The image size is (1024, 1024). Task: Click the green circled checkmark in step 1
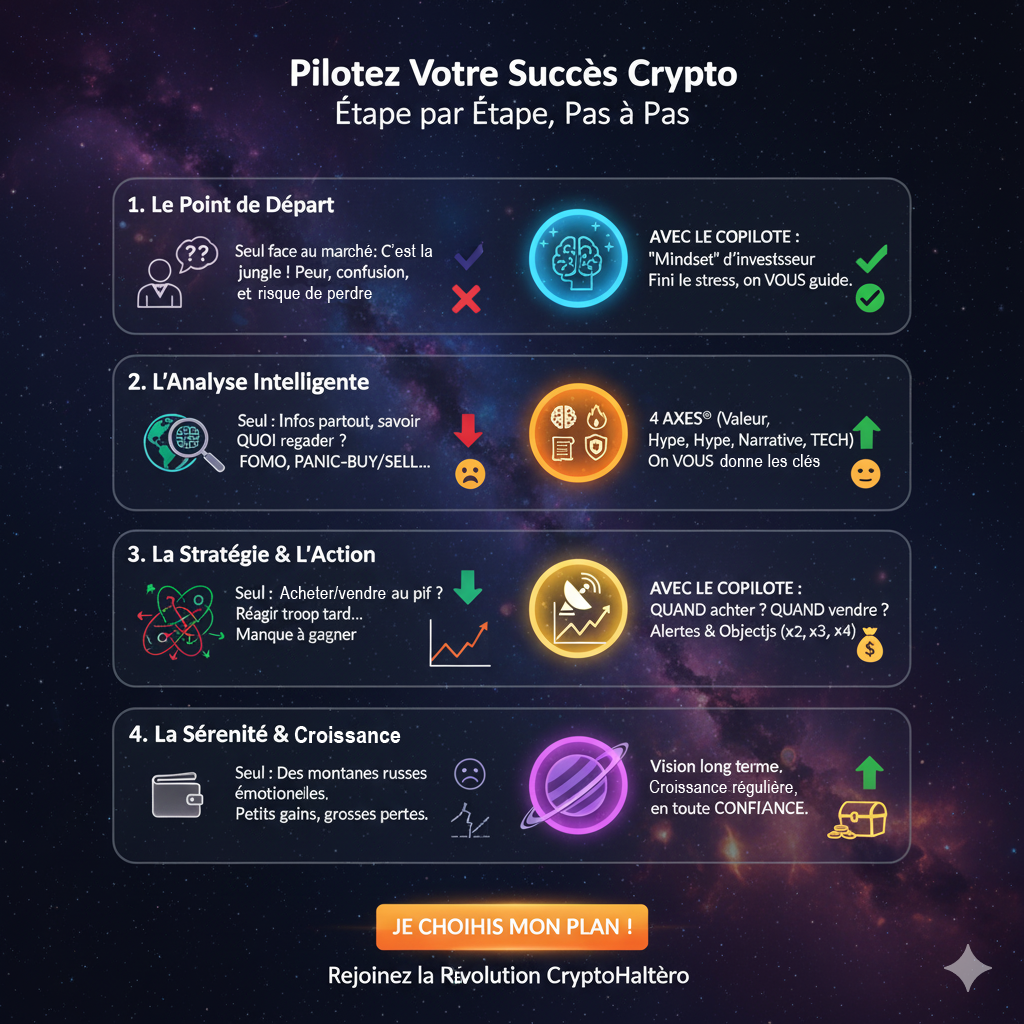870,297
